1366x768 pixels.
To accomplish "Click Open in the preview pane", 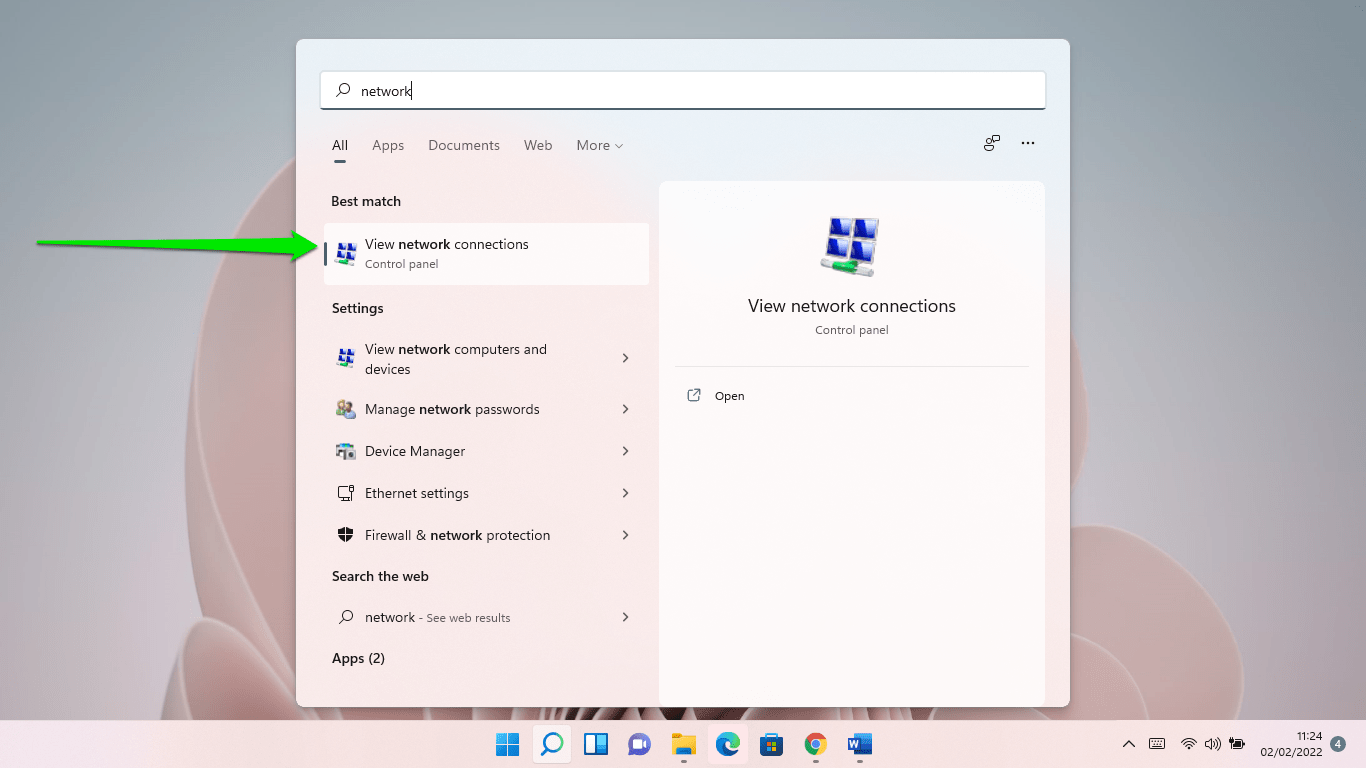I will [x=729, y=396].
